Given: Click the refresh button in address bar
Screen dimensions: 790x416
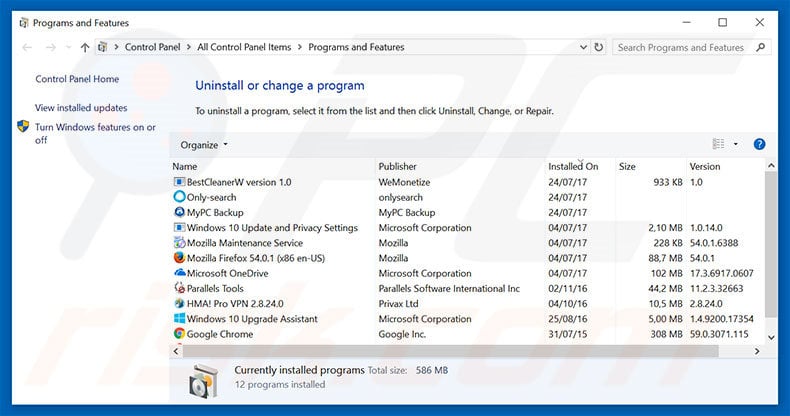Looking at the screenshot, I should (x=599, y=47).
